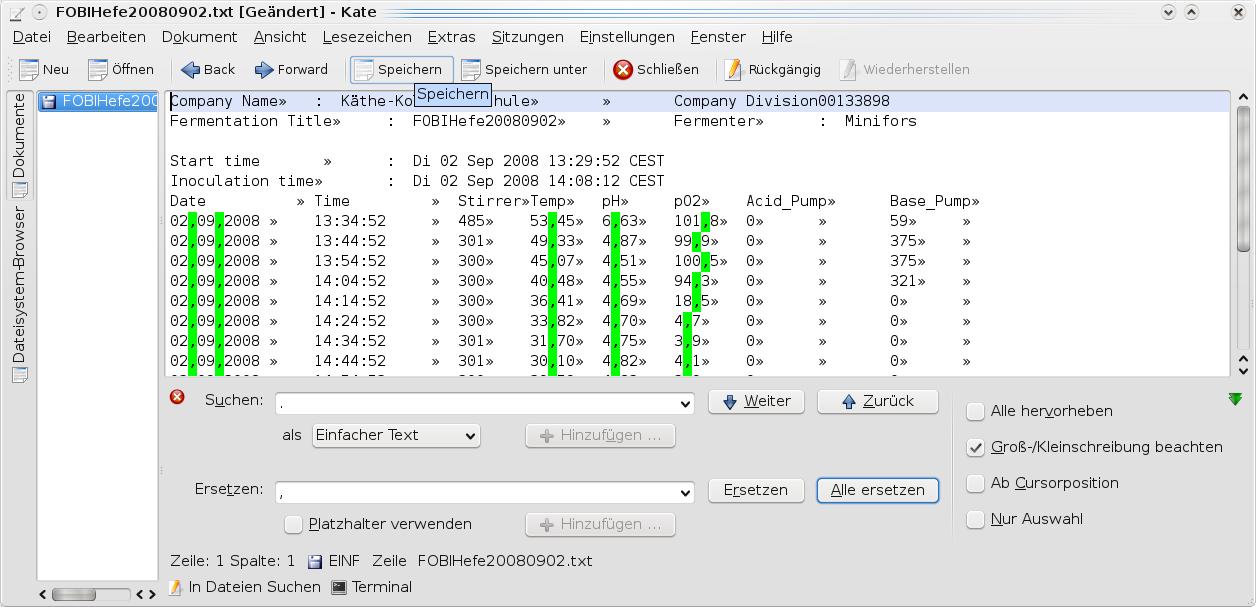
Task: Save the document with Speichern
Action: tap(401, 70)
